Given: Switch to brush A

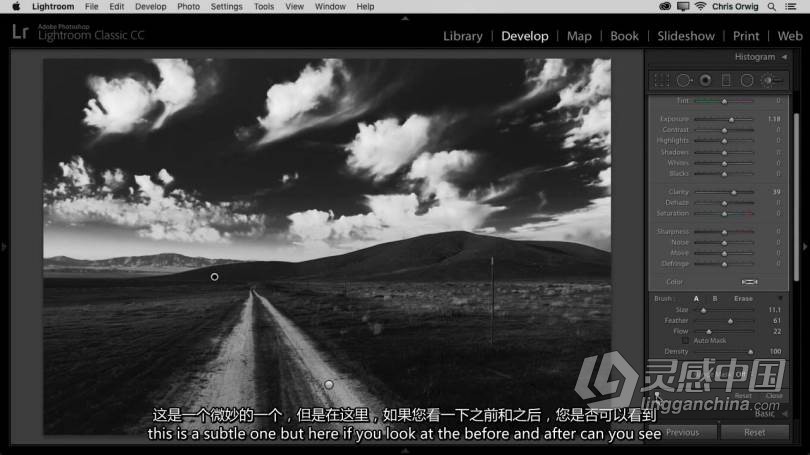Looking at the screenshot, I should tap(696, 299).
